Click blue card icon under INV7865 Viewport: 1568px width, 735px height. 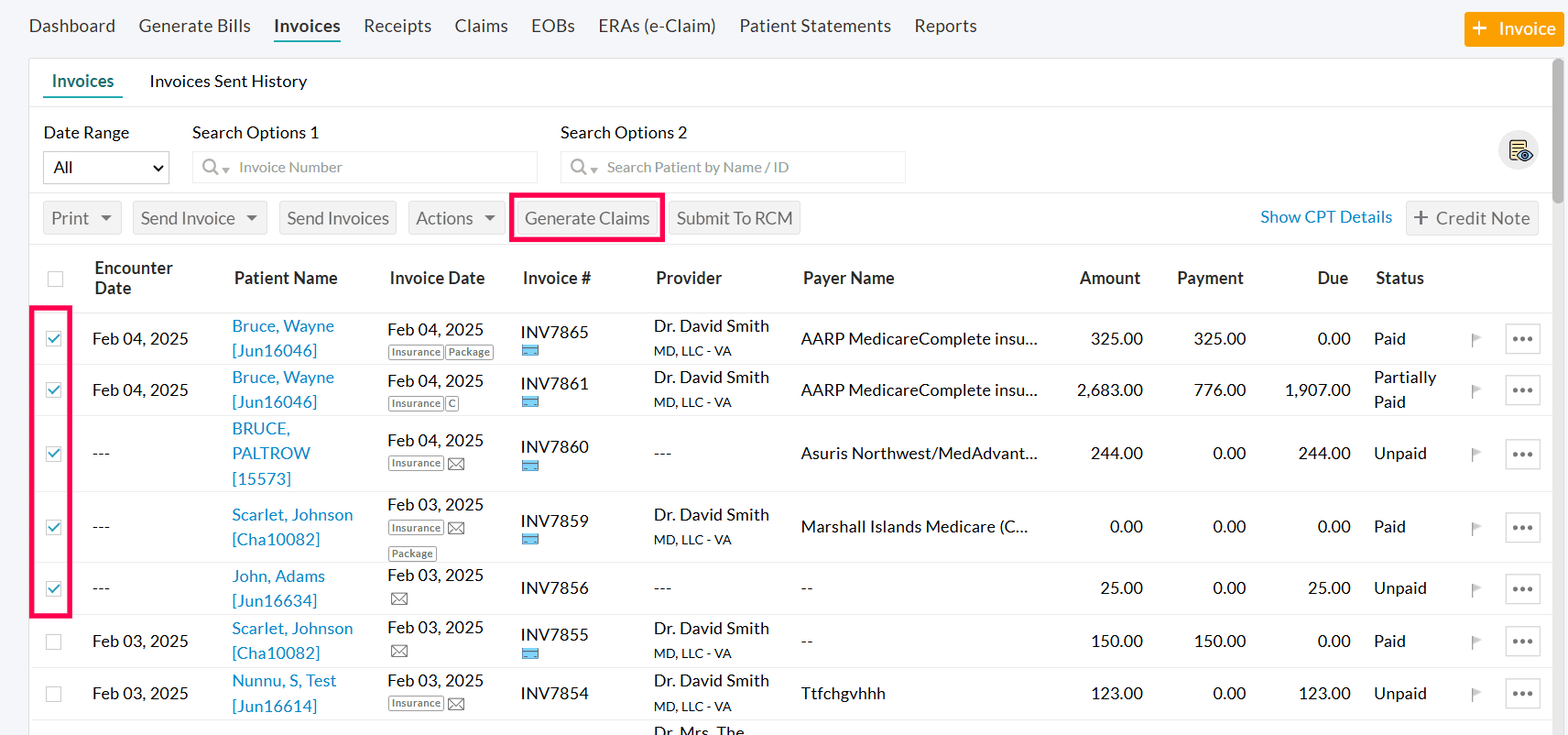(530, 351)
